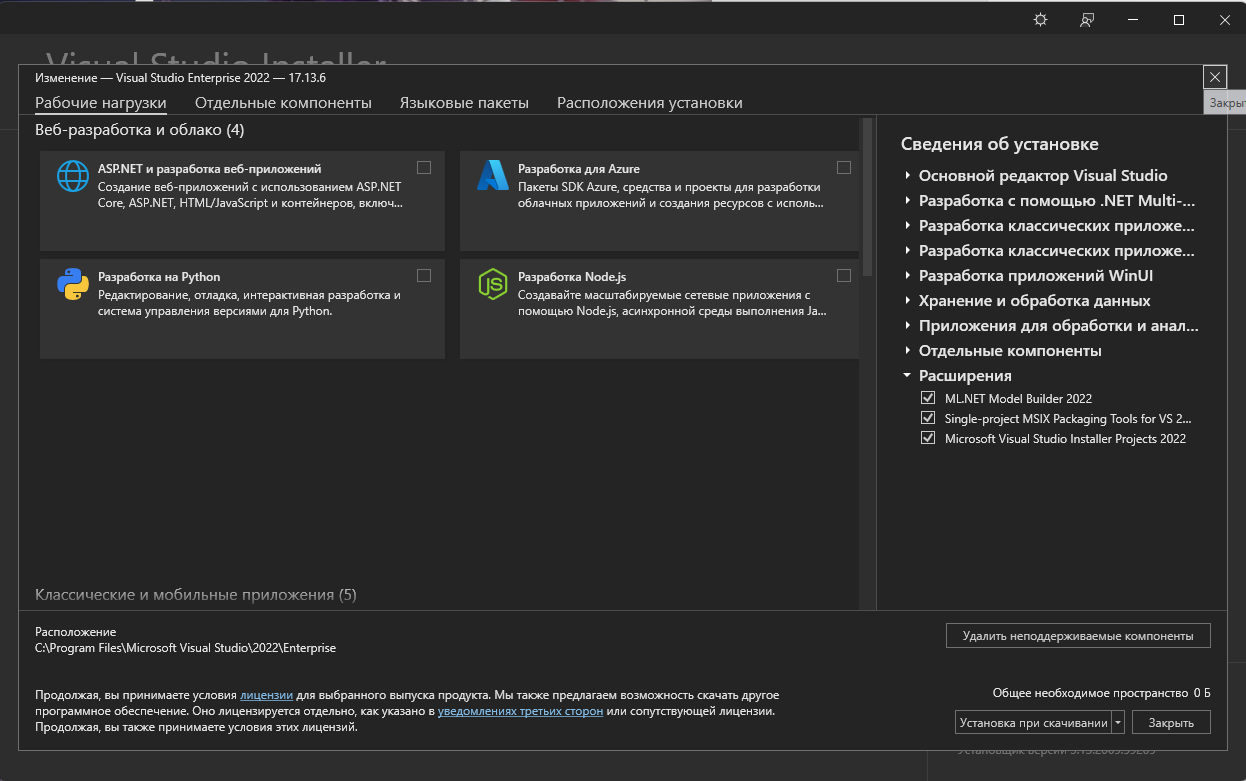
Task: Close the modify dialog with the X button
Action: [x=1214, y=77]
